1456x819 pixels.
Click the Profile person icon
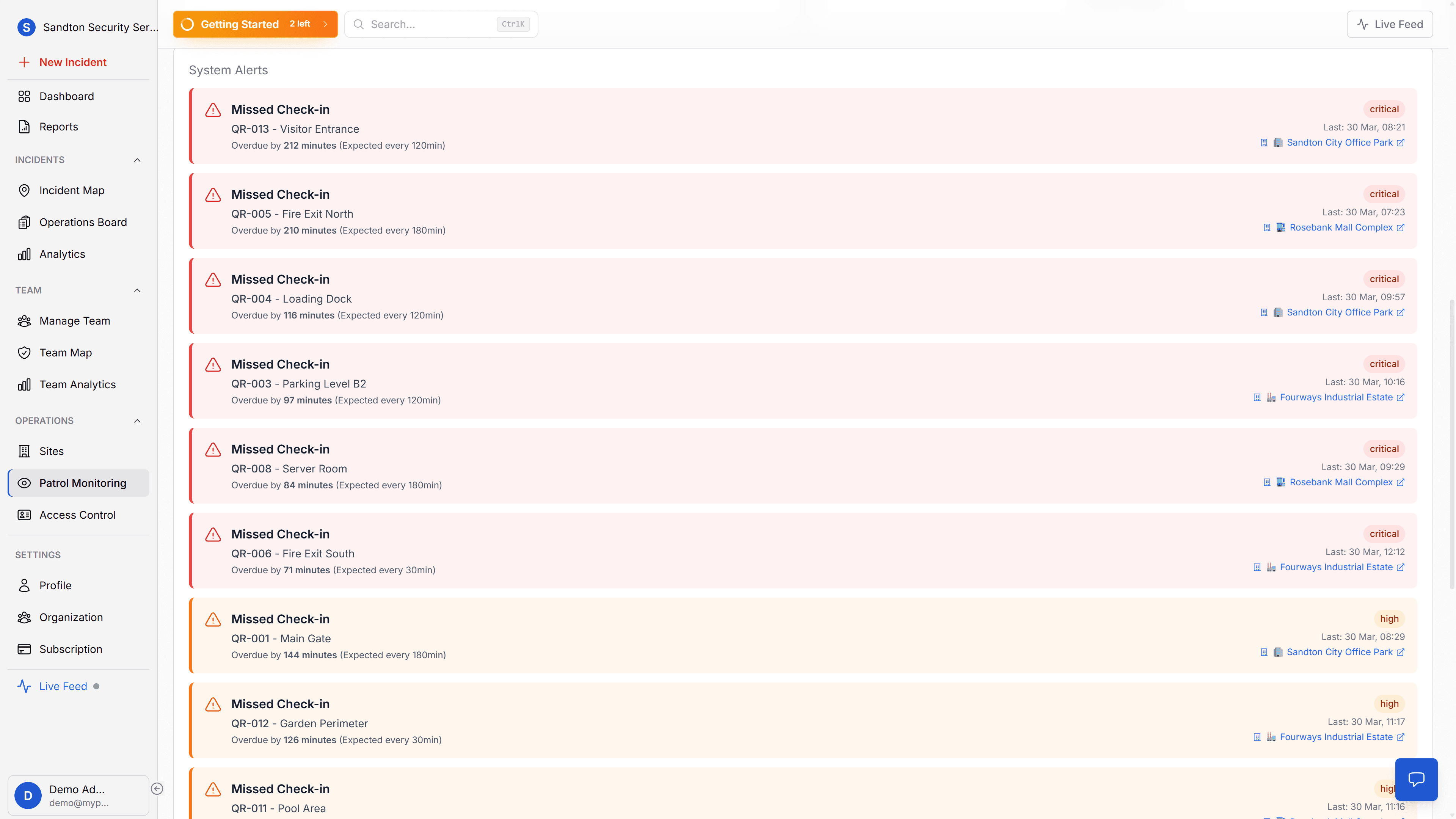point(24,585)
